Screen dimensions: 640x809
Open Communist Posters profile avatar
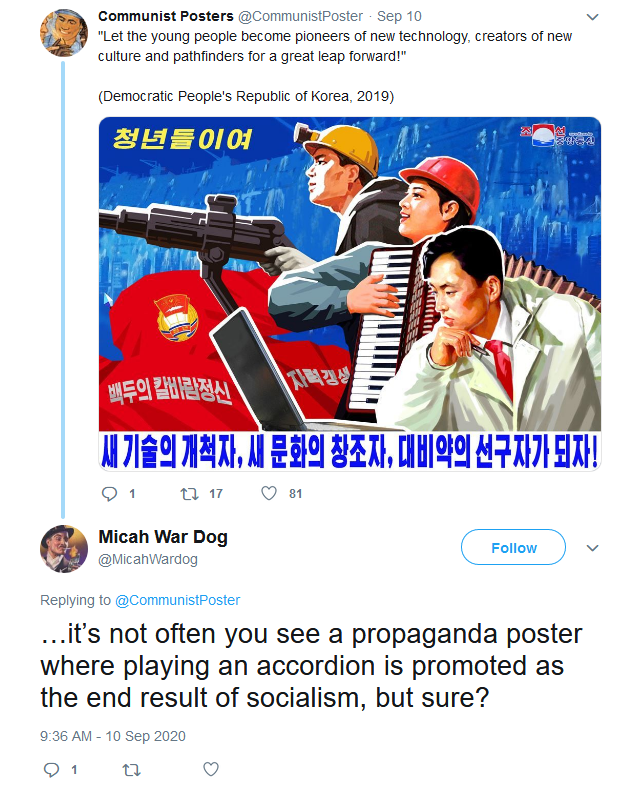click(x=64, y=33)
